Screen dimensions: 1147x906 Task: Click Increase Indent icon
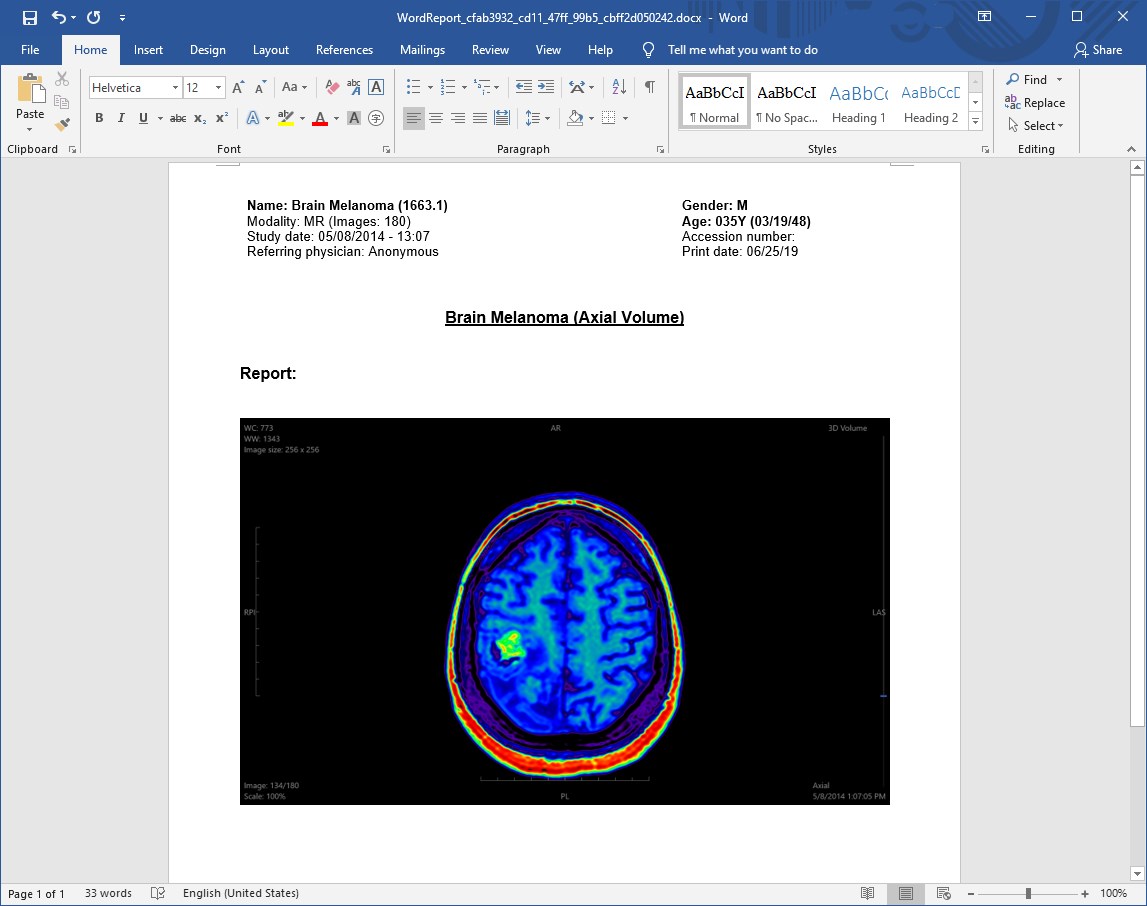(x=546, y=87)
